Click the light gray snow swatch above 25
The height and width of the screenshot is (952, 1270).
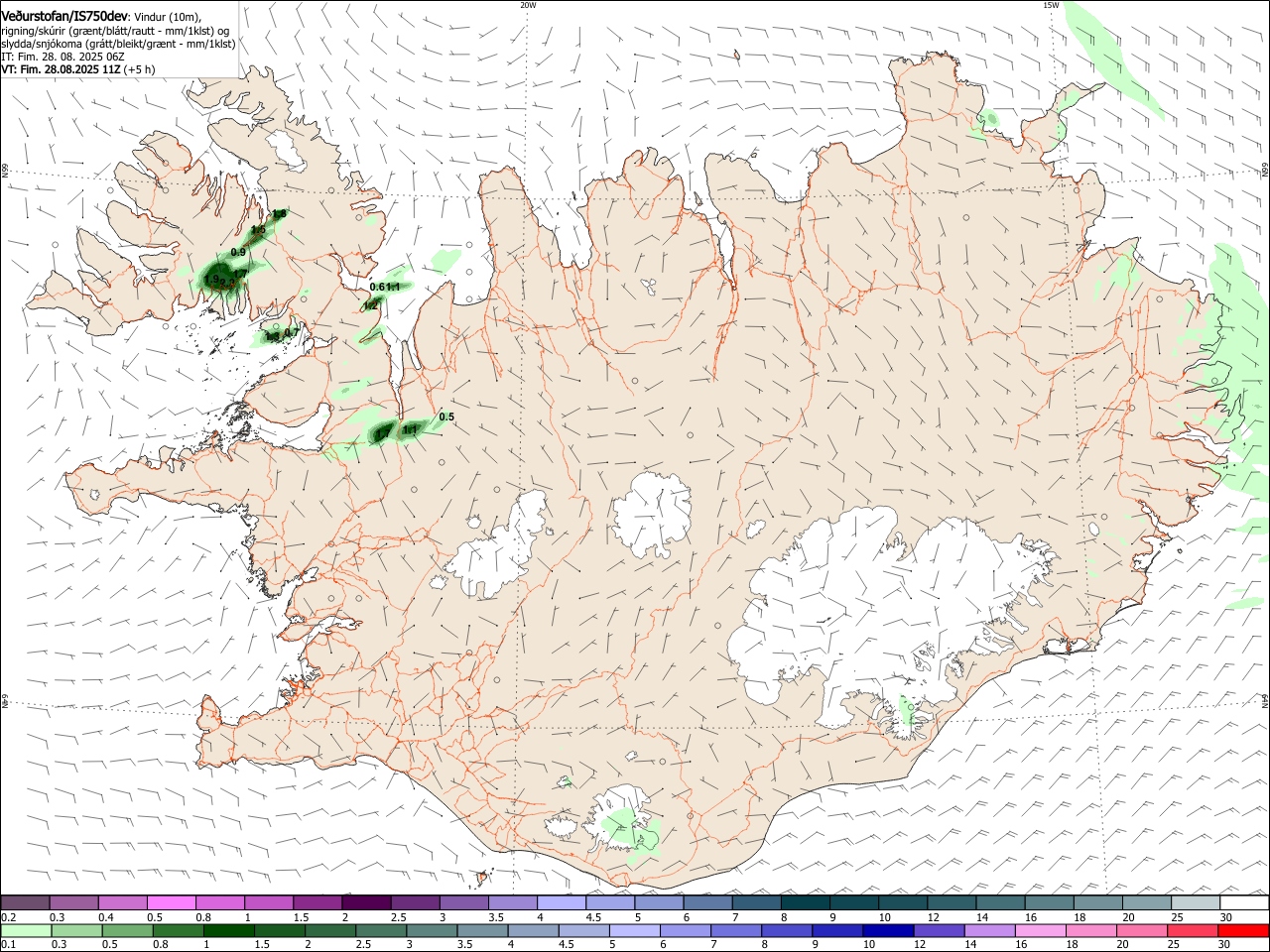click(x=1195, y=902)
